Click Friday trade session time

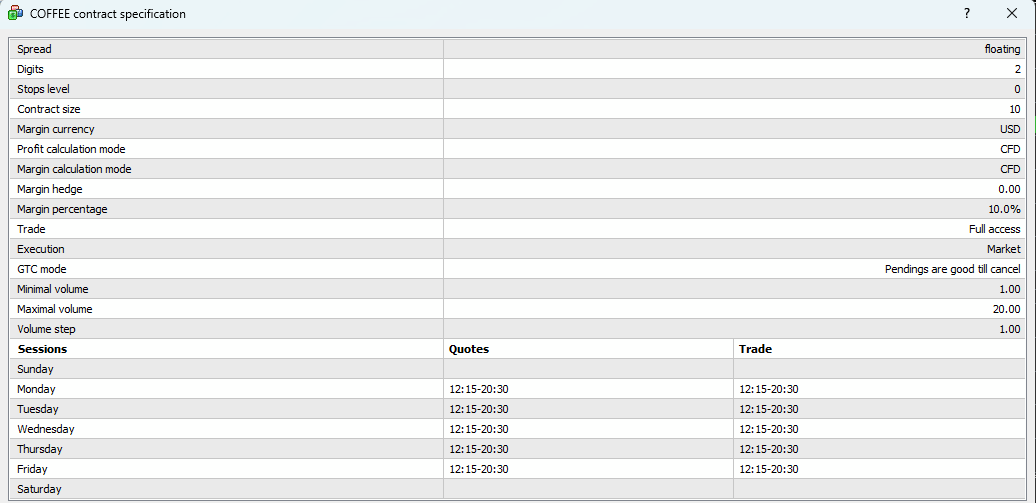[769, 469]
